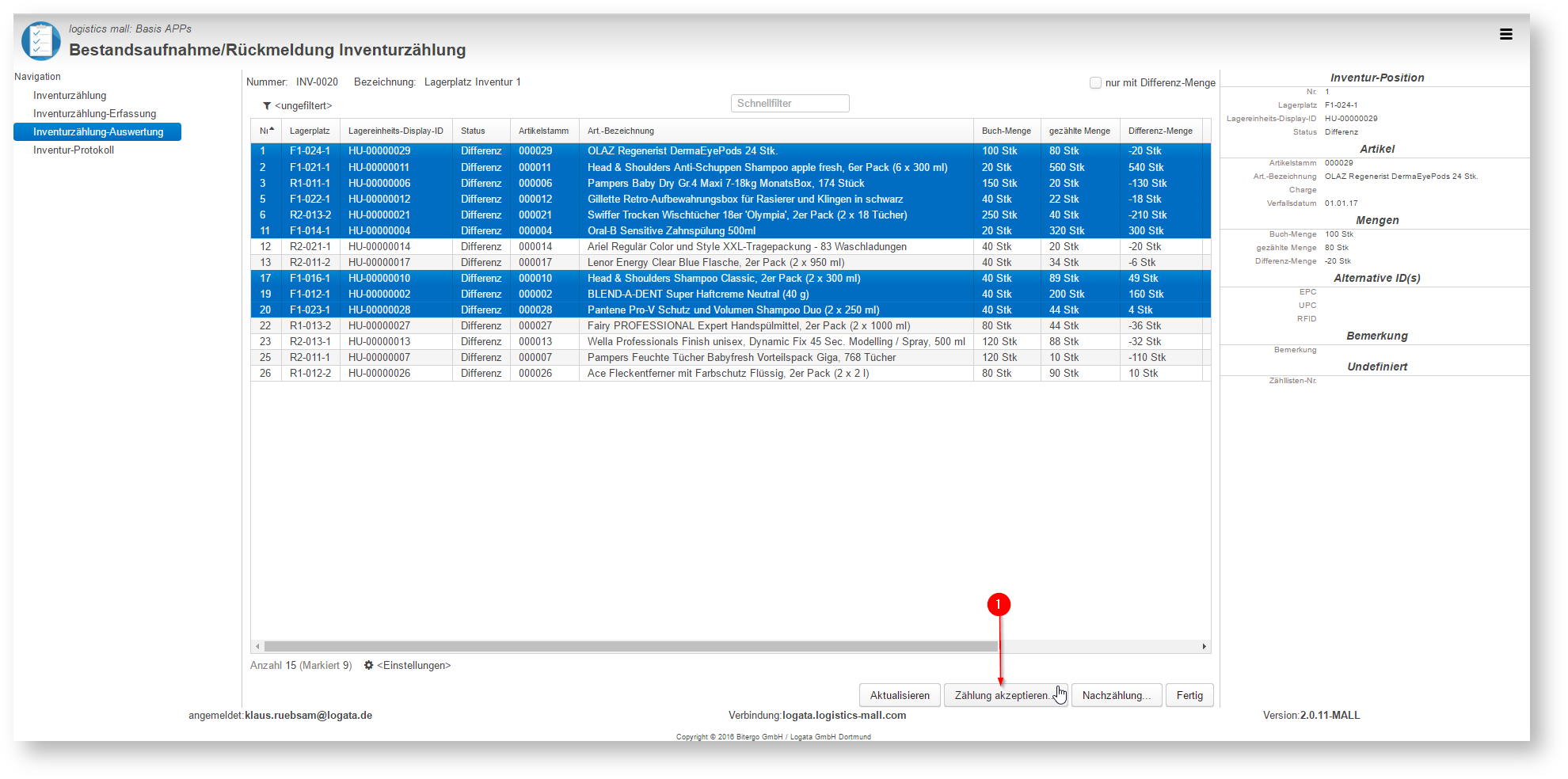Click the Aktualisieren button

click(900, 695)
